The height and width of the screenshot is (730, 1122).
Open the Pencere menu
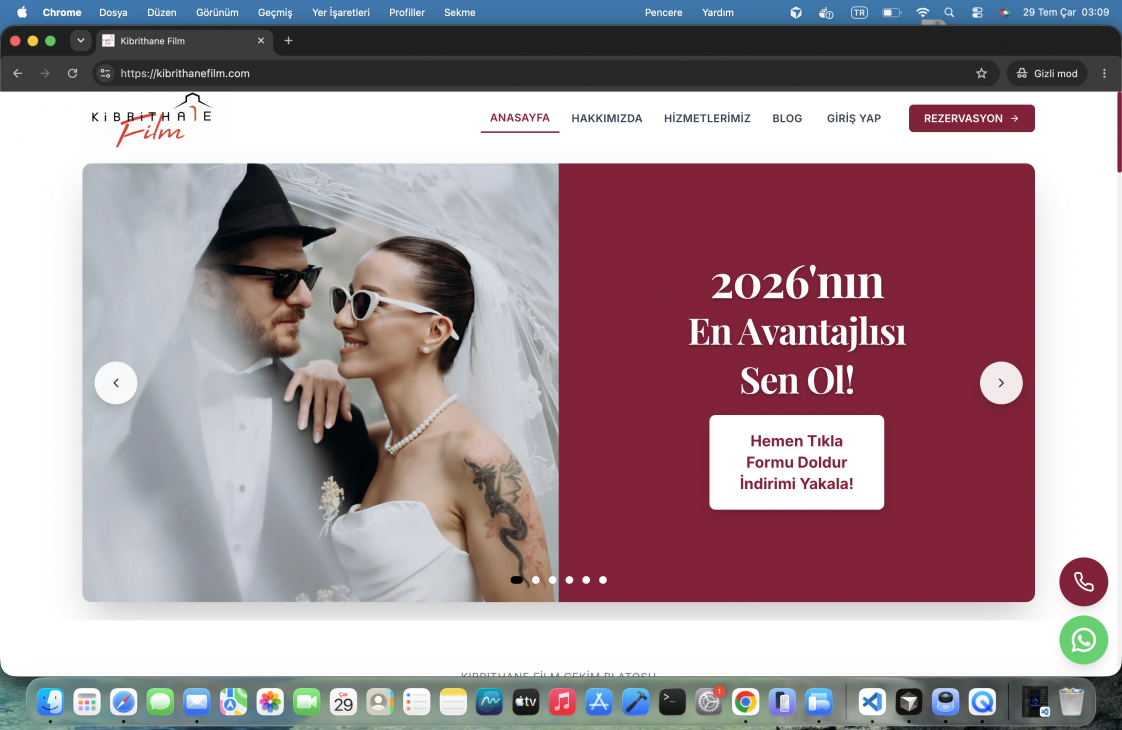[x=663, y=12]
